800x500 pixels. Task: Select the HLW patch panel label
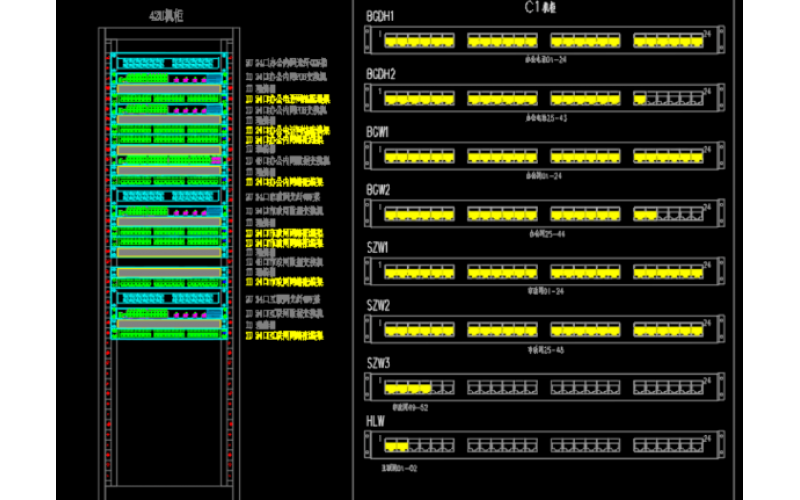point(375,421)
